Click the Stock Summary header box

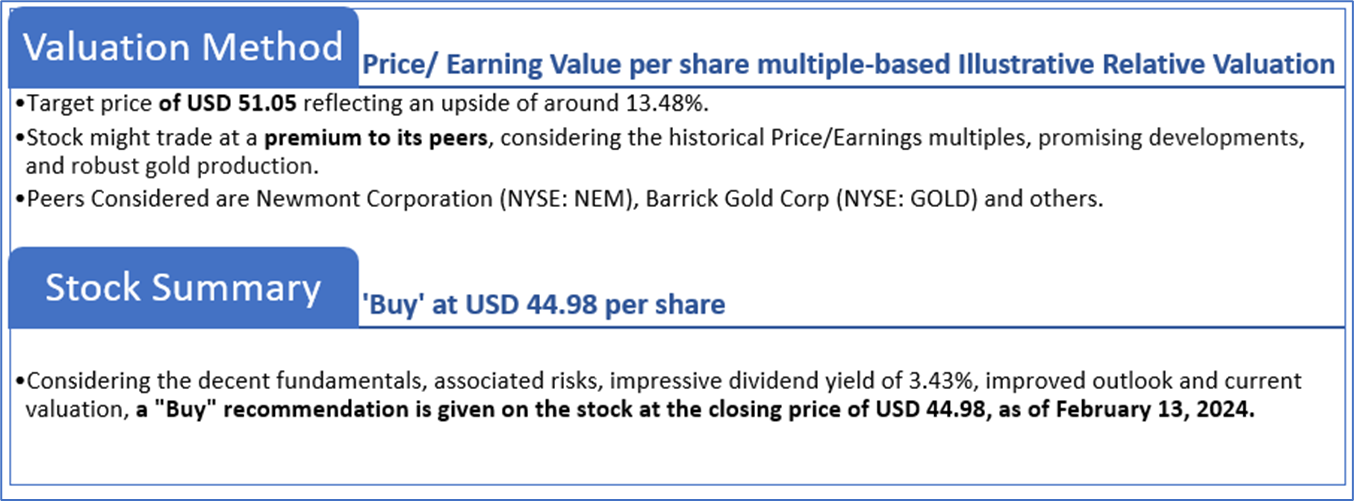[x=183, y=287]
